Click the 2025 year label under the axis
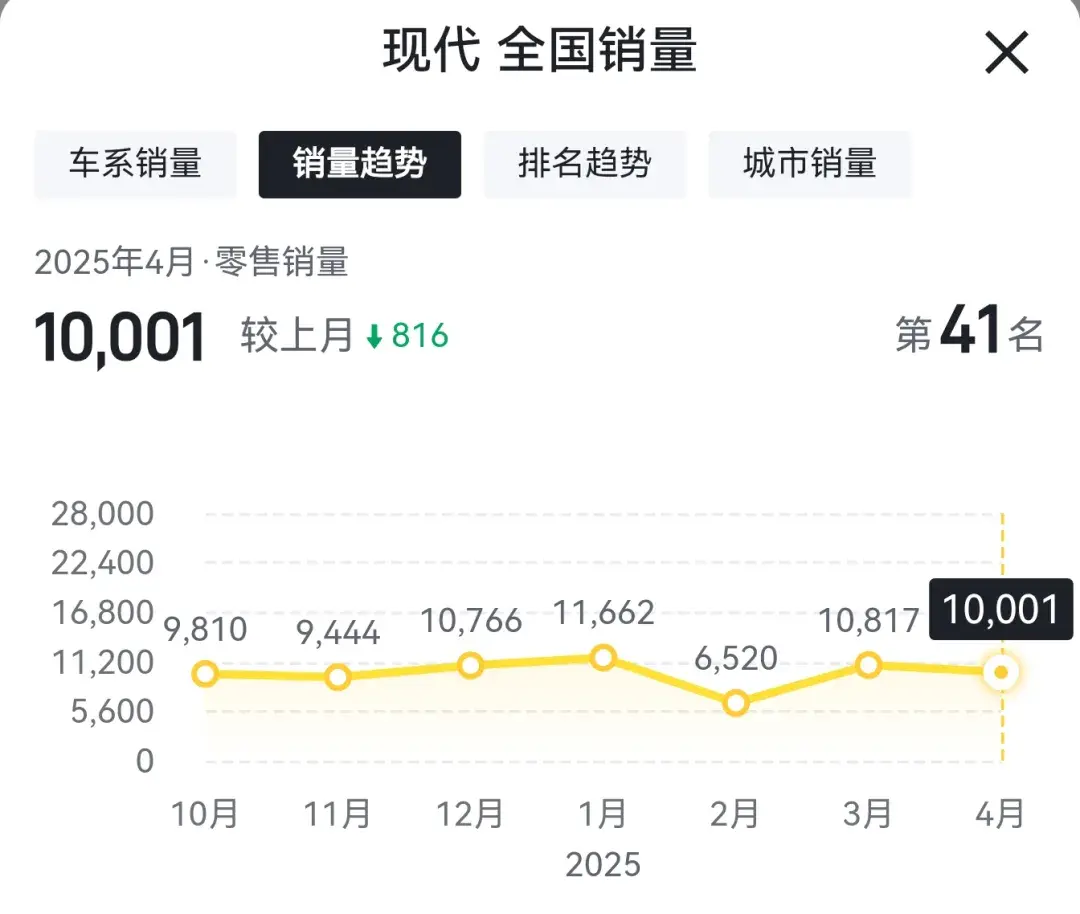The image size is (1080, 914). pyautogui.click(x=603, y=865)
